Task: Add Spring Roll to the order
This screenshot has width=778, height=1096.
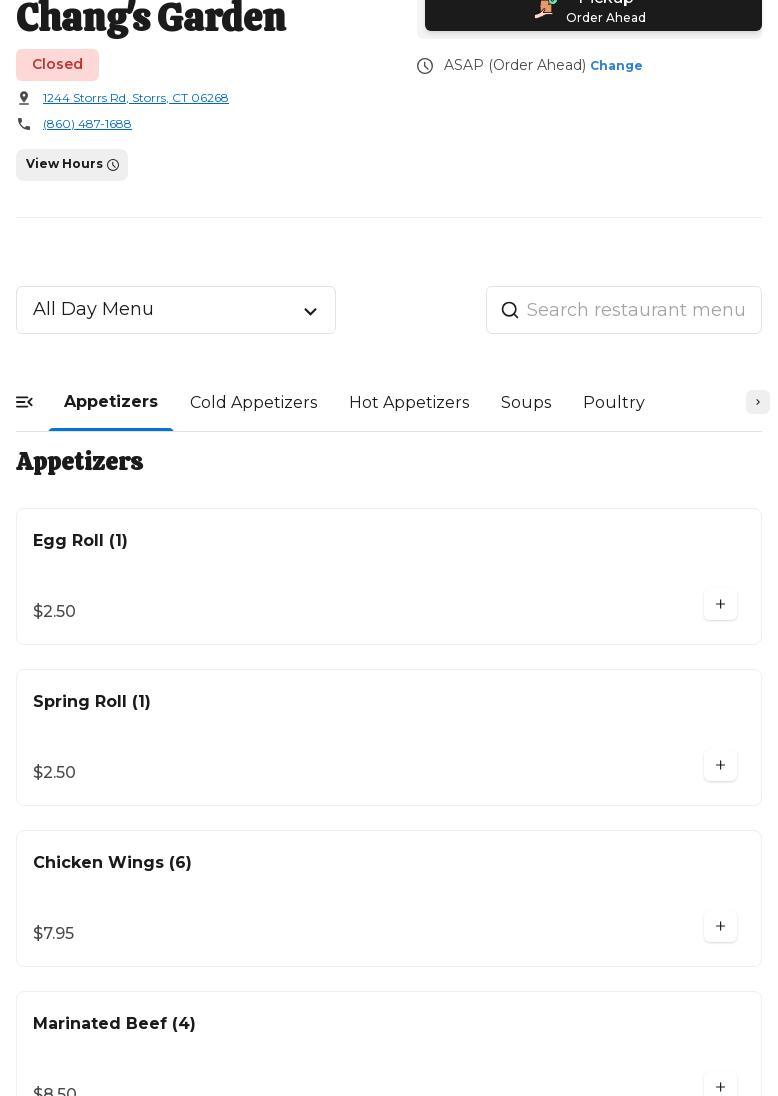Action: click(720, 765)
